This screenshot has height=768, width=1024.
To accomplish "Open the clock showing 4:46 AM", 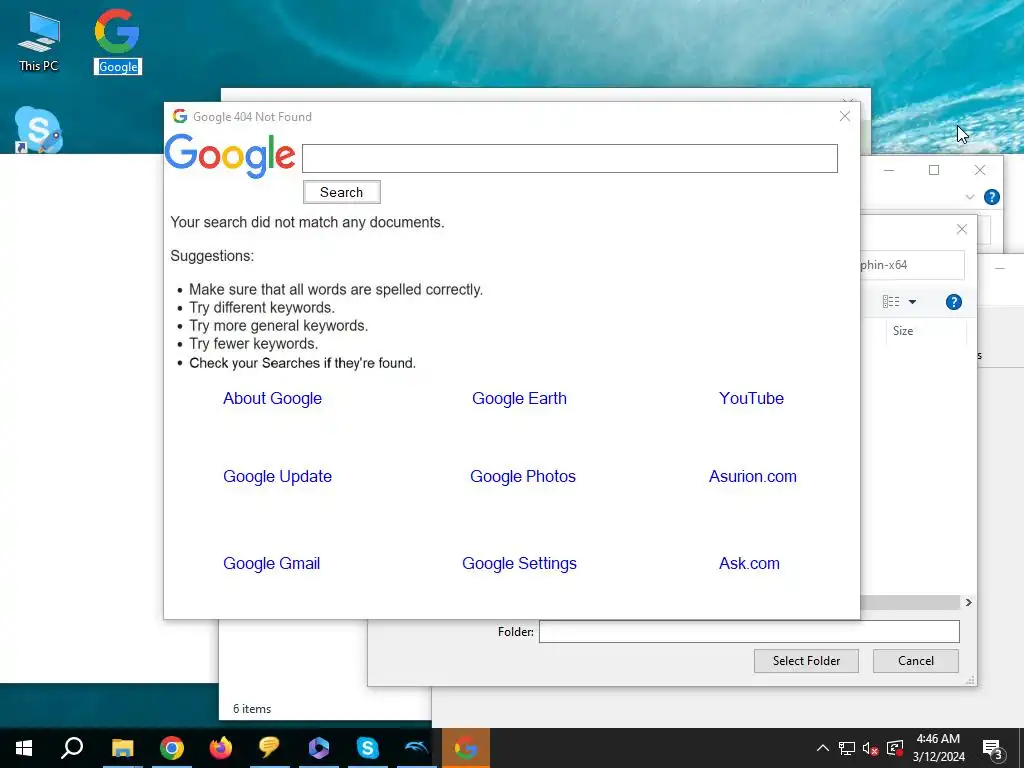I will 938,748.
